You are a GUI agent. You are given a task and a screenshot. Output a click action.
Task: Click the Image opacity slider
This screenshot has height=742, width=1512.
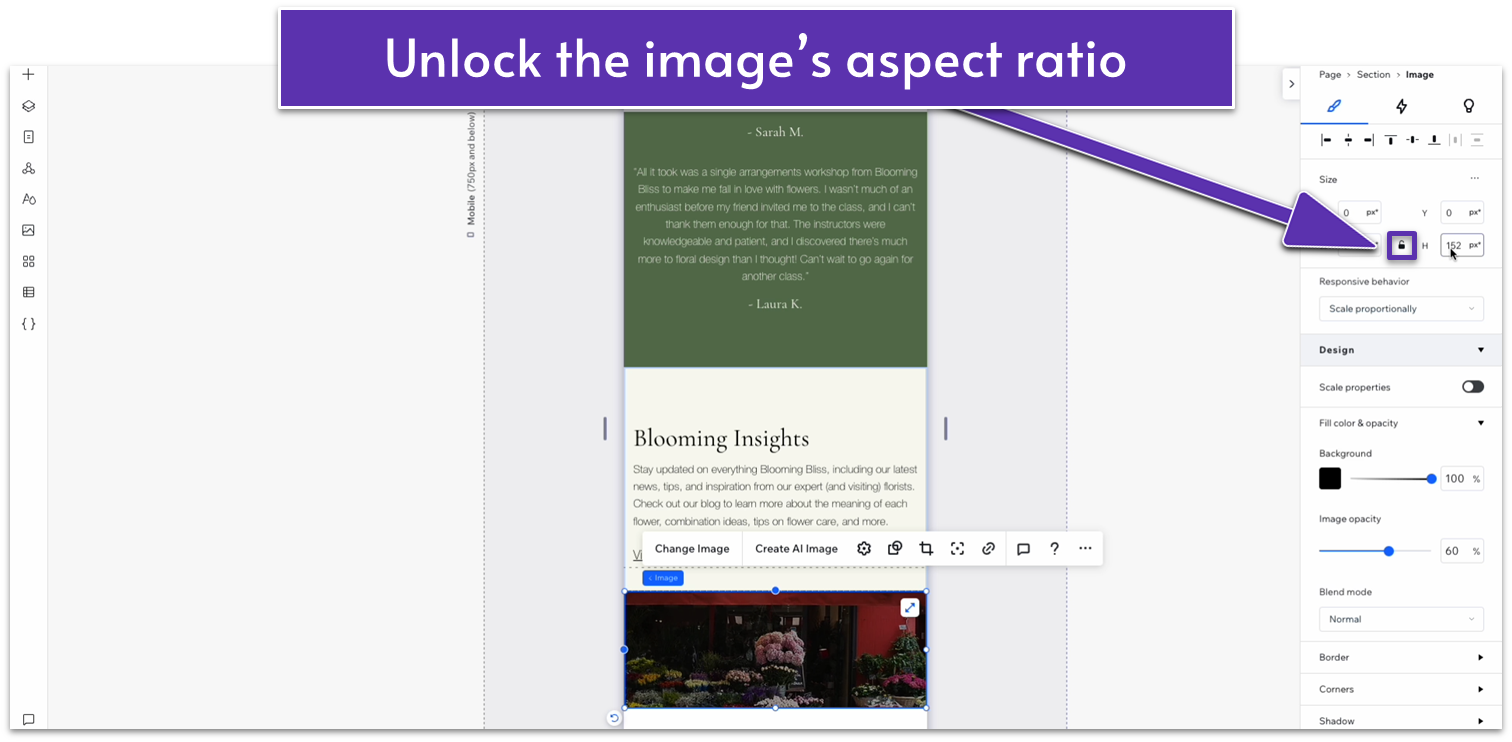1374,551
